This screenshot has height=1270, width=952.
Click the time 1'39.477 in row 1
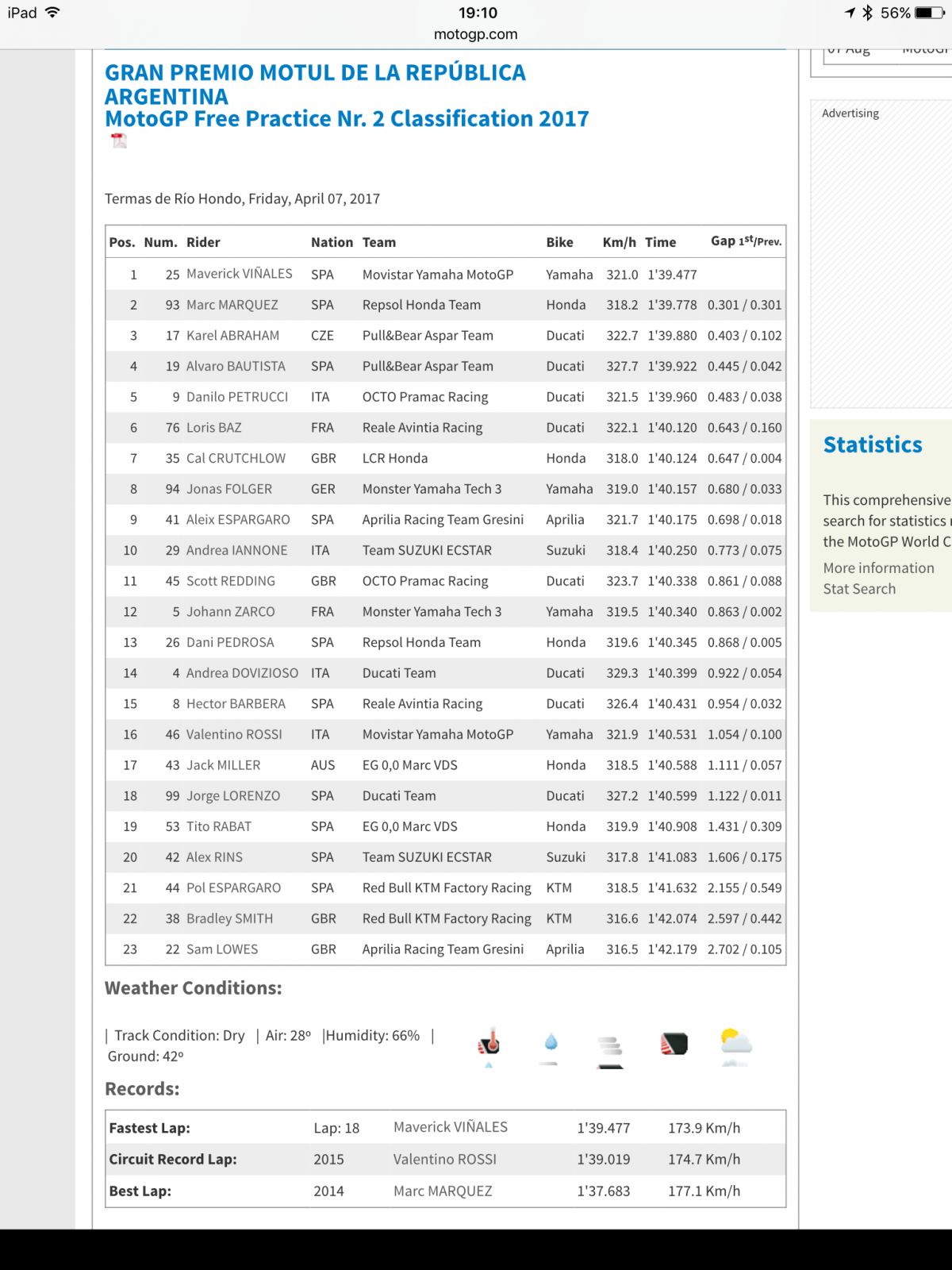pyautogui.click(x=672, y=275)
